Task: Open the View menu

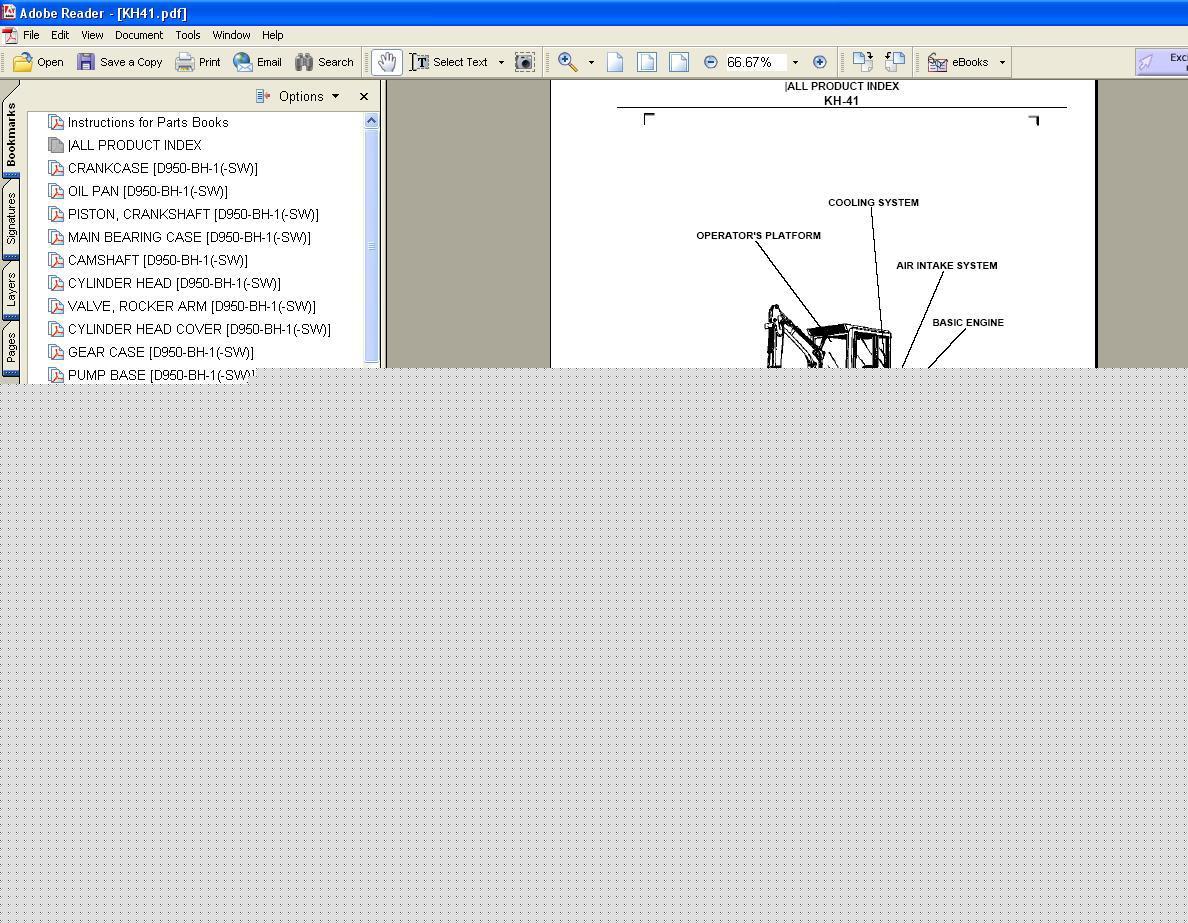Action: 92,35
